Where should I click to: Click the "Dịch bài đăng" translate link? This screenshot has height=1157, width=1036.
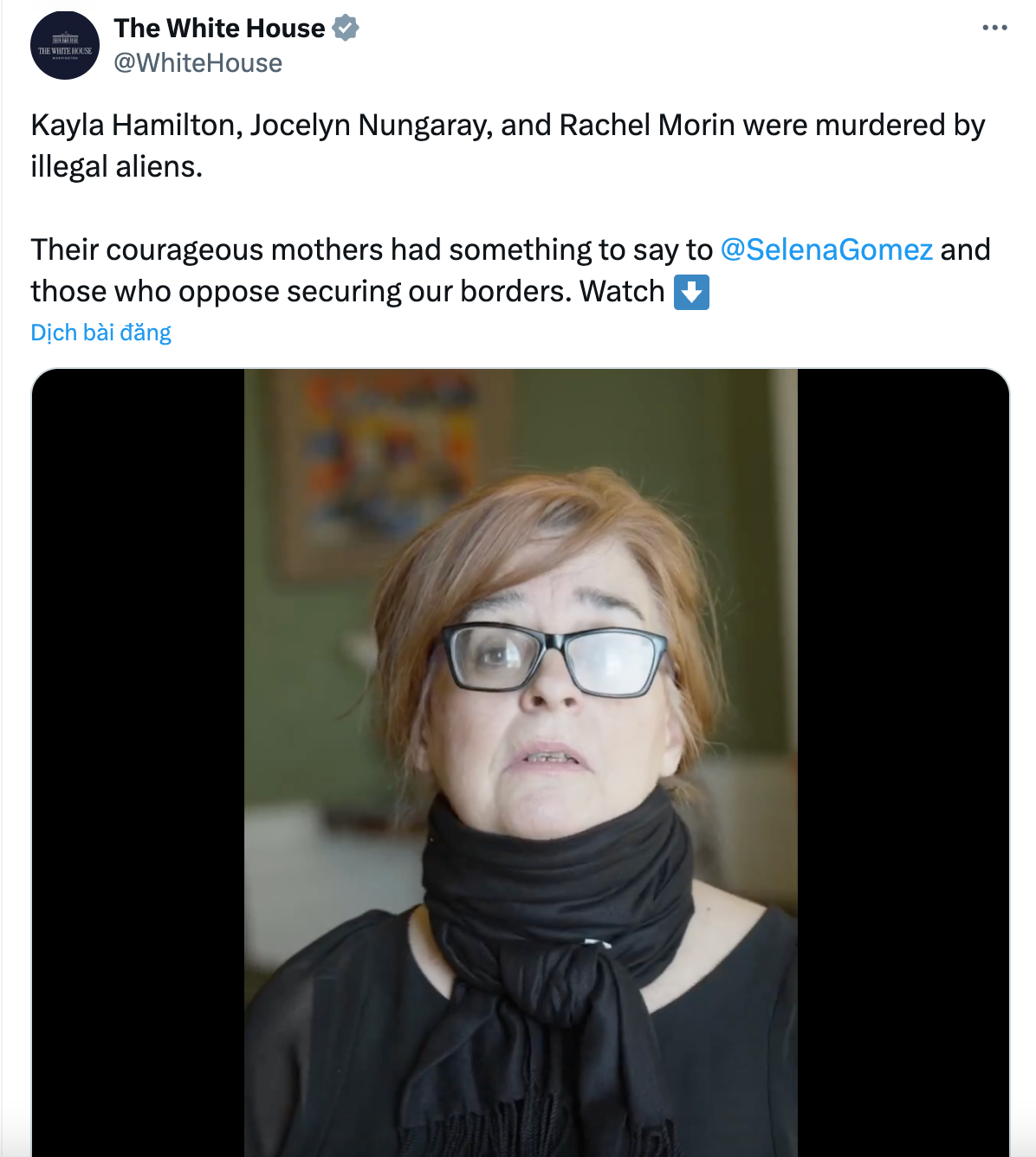[100, 333]
